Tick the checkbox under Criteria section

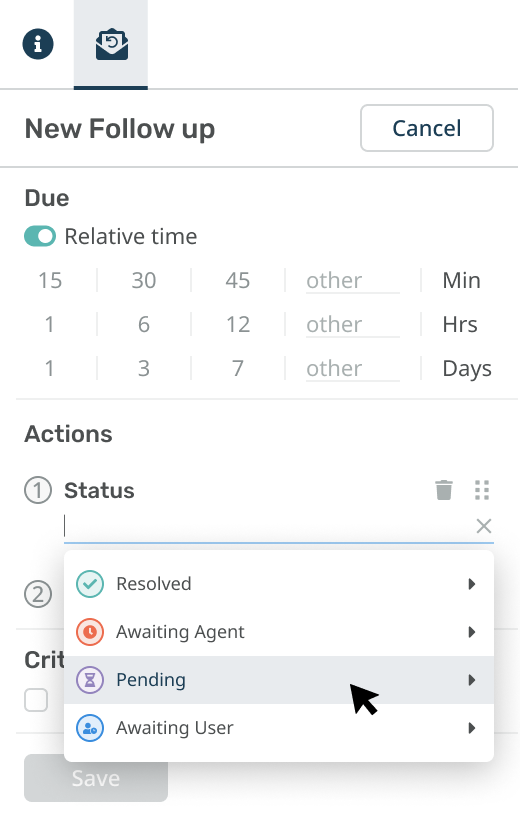pyautogui.click(x=36, y=700)
